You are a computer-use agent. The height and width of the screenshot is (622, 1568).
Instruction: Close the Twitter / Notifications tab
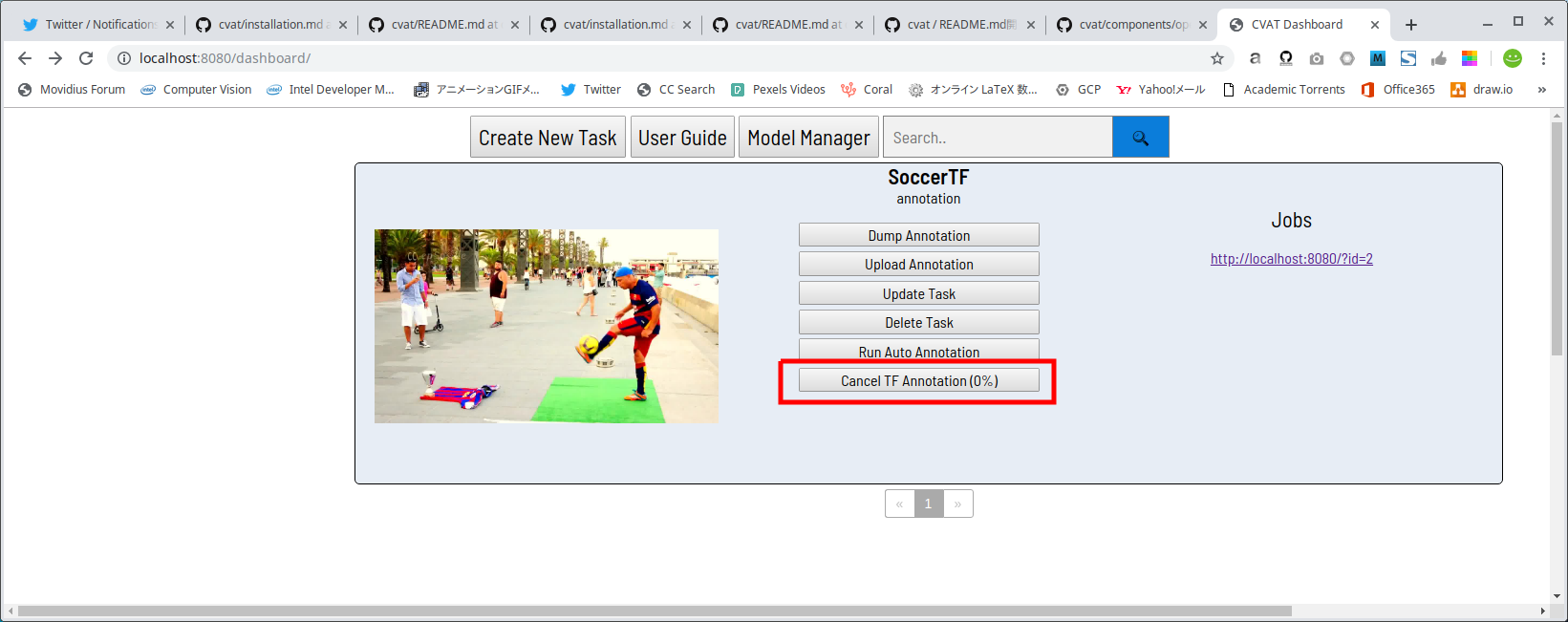[x=170, y=25]
